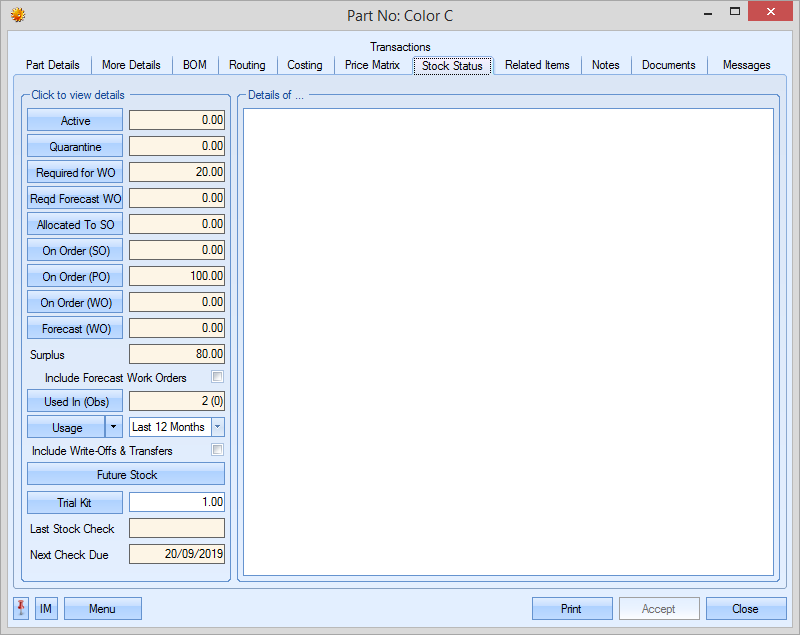800x635 pixels.
Task: Open the Menu button
Action: 102,609
